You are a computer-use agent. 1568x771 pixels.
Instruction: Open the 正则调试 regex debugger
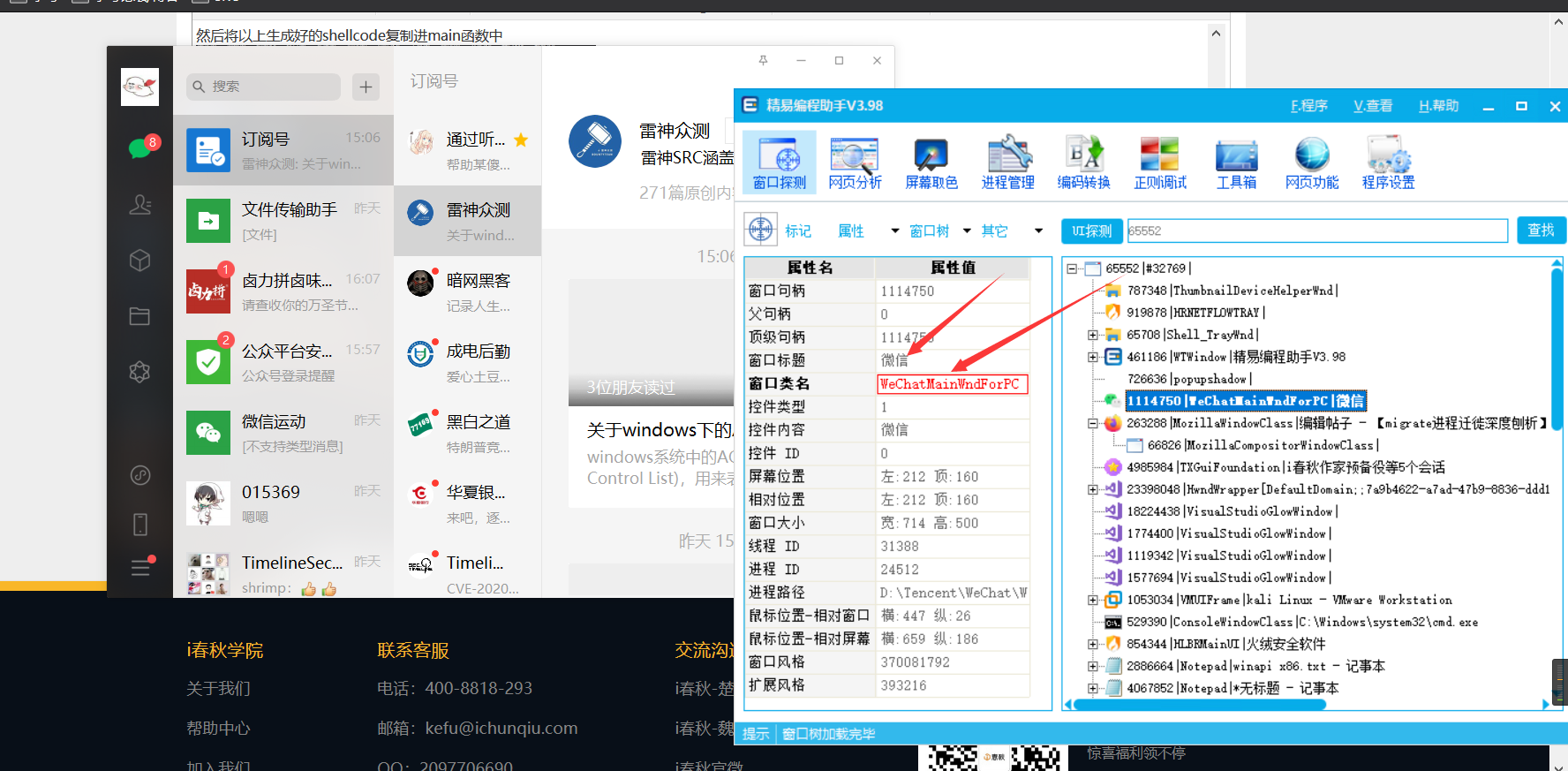1160,163
